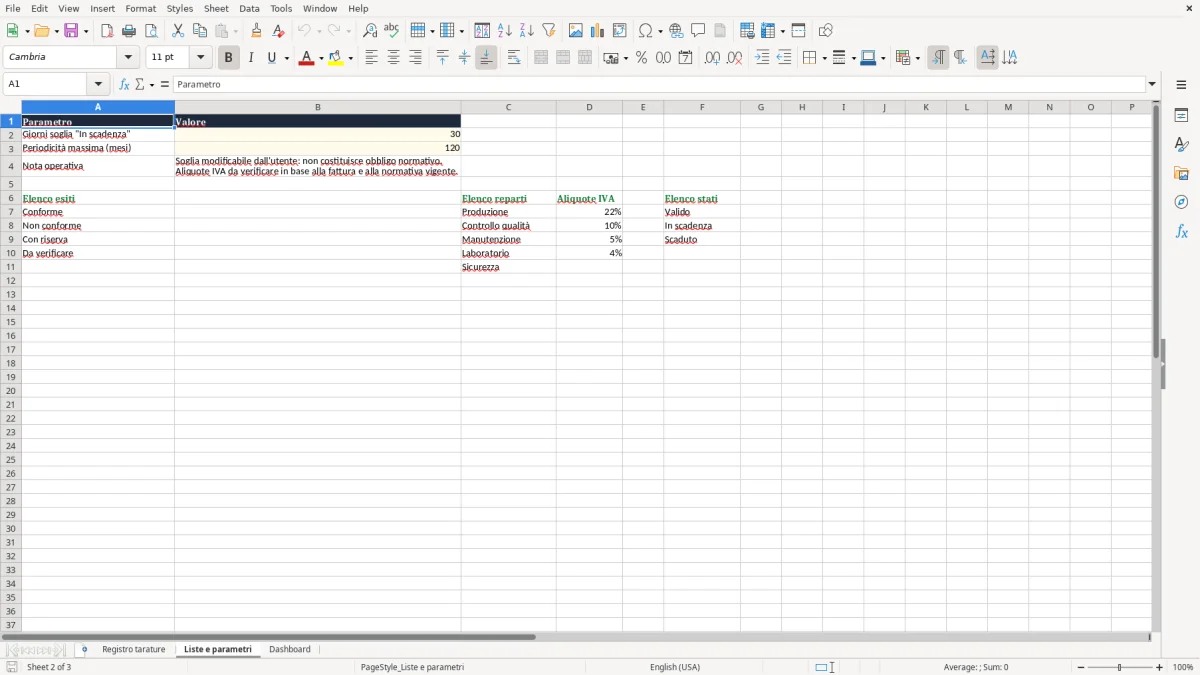Expand the formula bar
This screenshot has width=1200, height=675.
(x=1152, y=85)
